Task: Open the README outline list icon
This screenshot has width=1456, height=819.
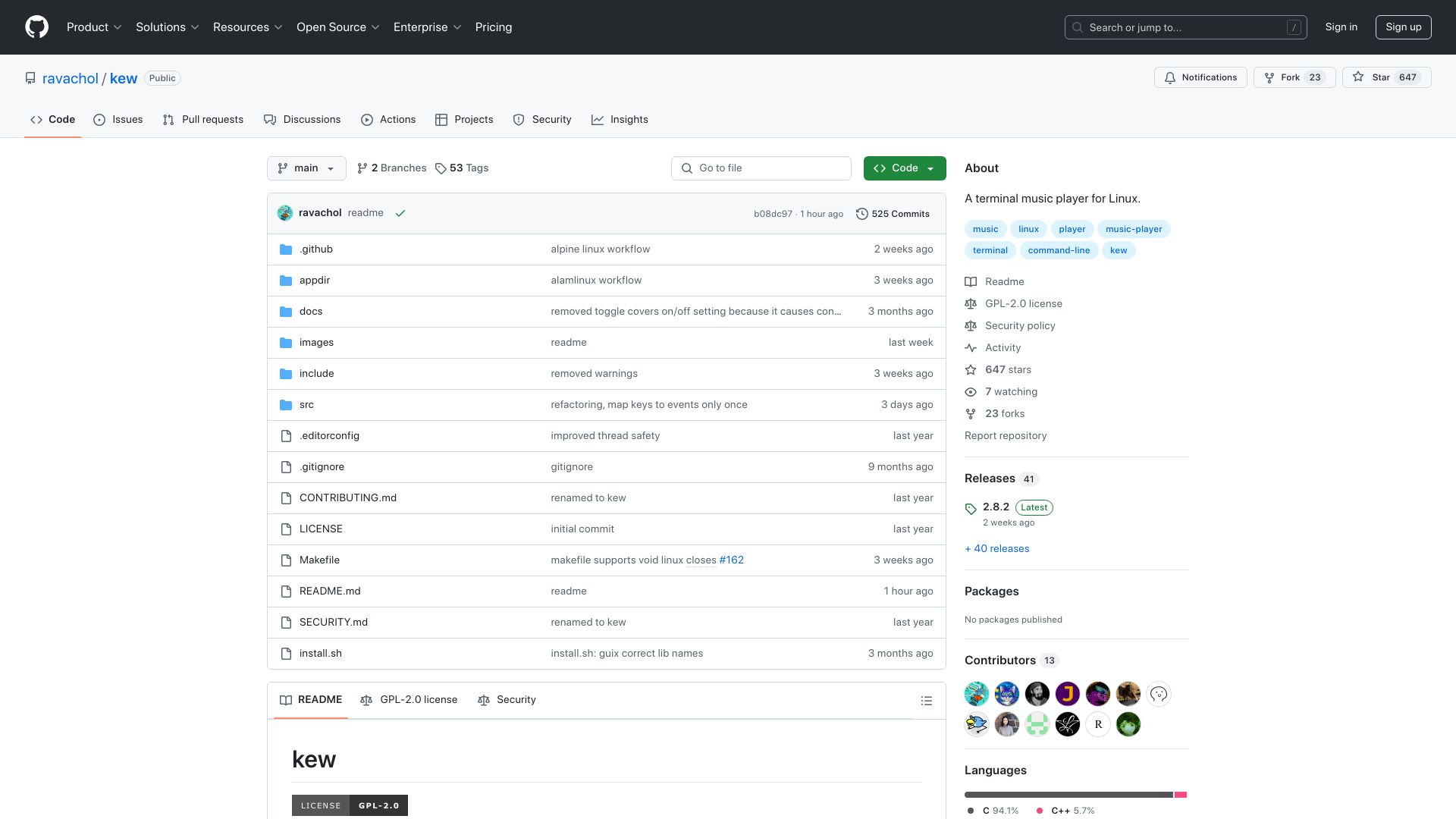Action: click(926, 701)
